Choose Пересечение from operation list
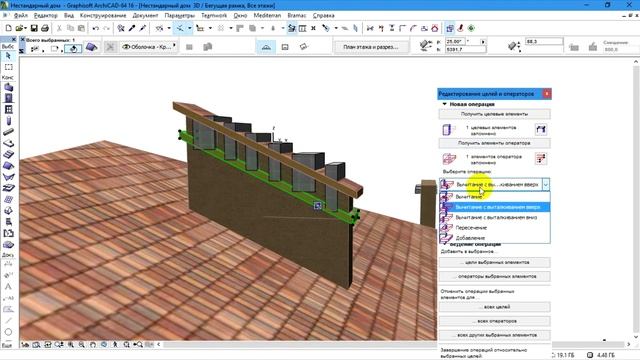The image size is (640, 360). pyautogui.click(x=495, y=227)
